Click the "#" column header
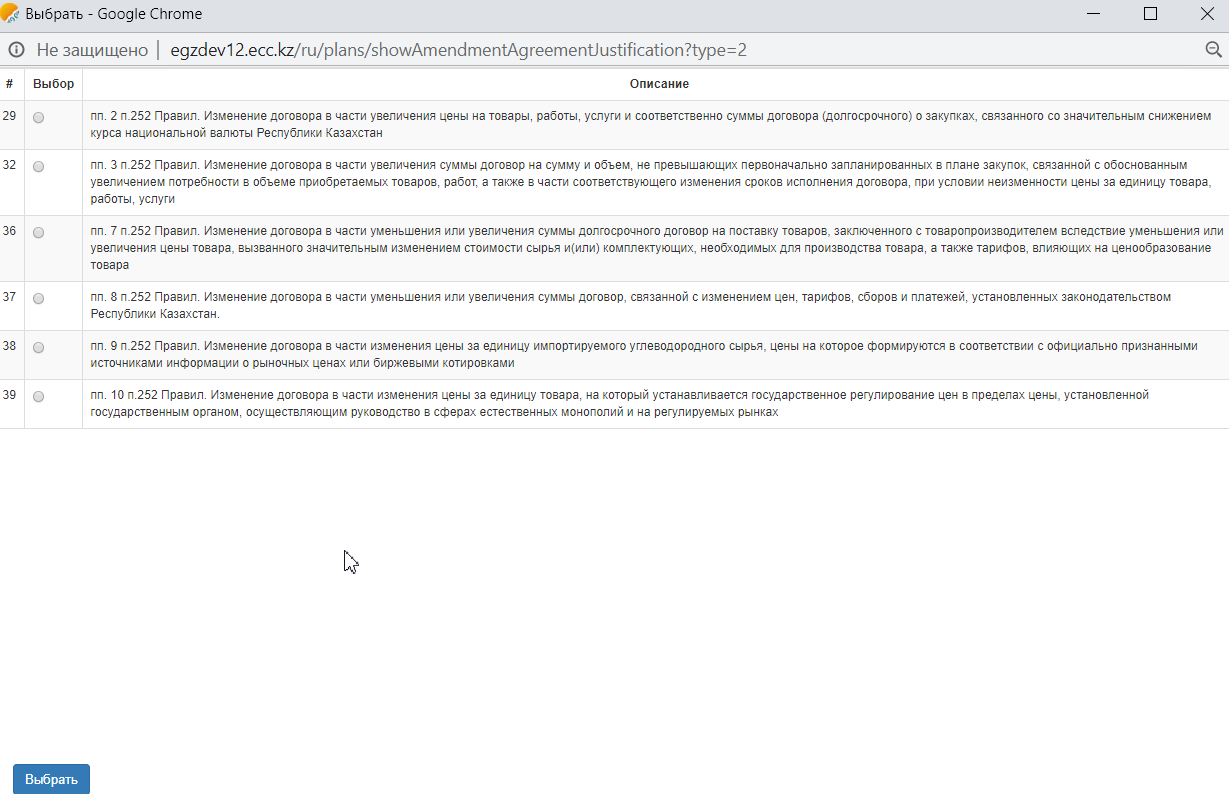The image size is (1229, 794). (x=9, y=84)
